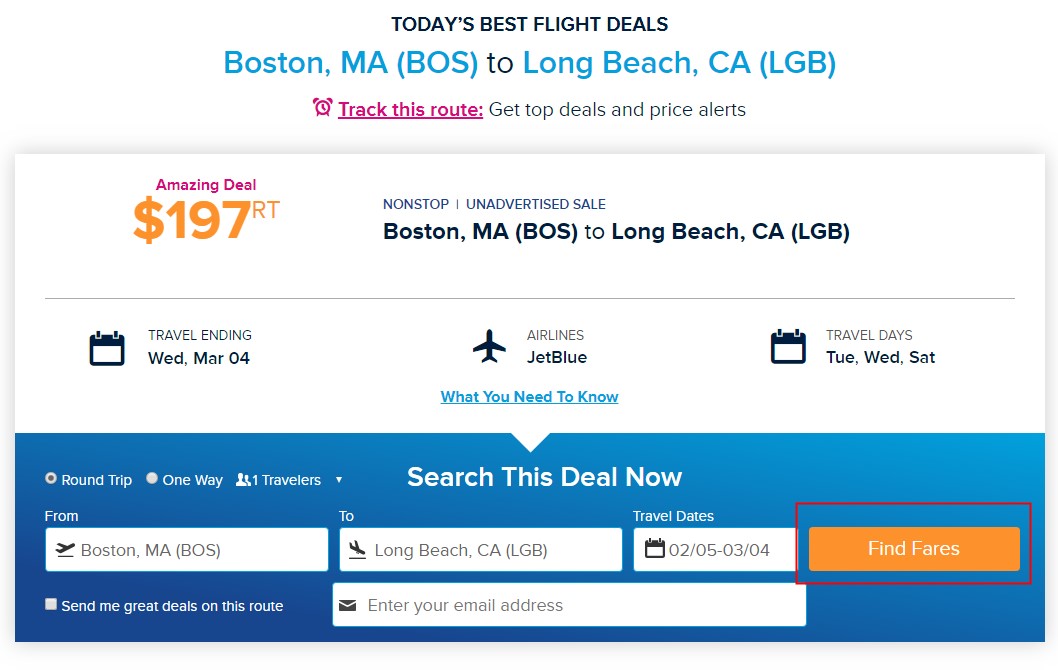1058x670 pixels.
Task: Click the envelope icon in email field
Action: [347, 605]
